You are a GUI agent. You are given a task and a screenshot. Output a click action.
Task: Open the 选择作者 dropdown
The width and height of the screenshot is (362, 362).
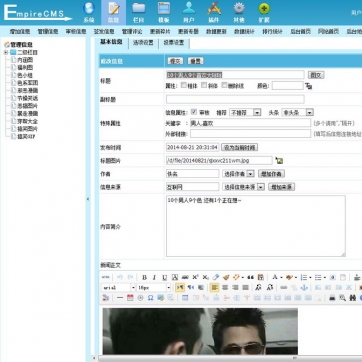238,174
